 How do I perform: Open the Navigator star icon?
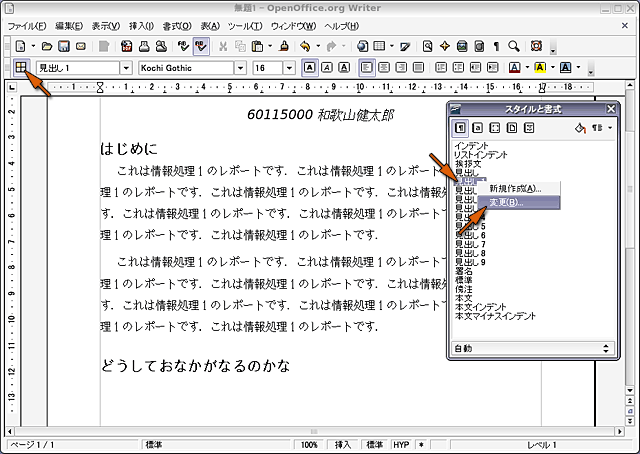click(444, 46)
